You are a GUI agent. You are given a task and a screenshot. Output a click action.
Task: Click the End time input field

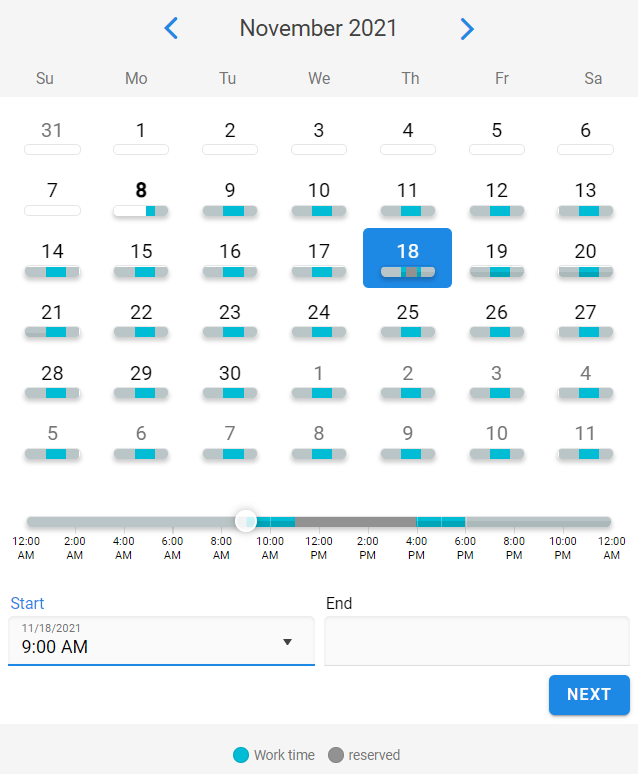pos(477,641)
